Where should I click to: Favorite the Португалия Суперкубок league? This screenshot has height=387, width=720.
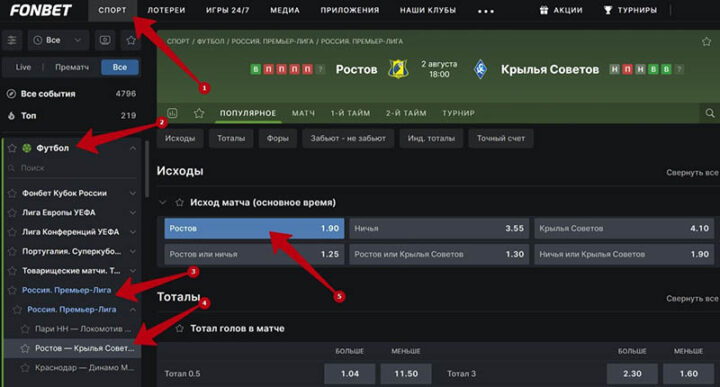12,252
